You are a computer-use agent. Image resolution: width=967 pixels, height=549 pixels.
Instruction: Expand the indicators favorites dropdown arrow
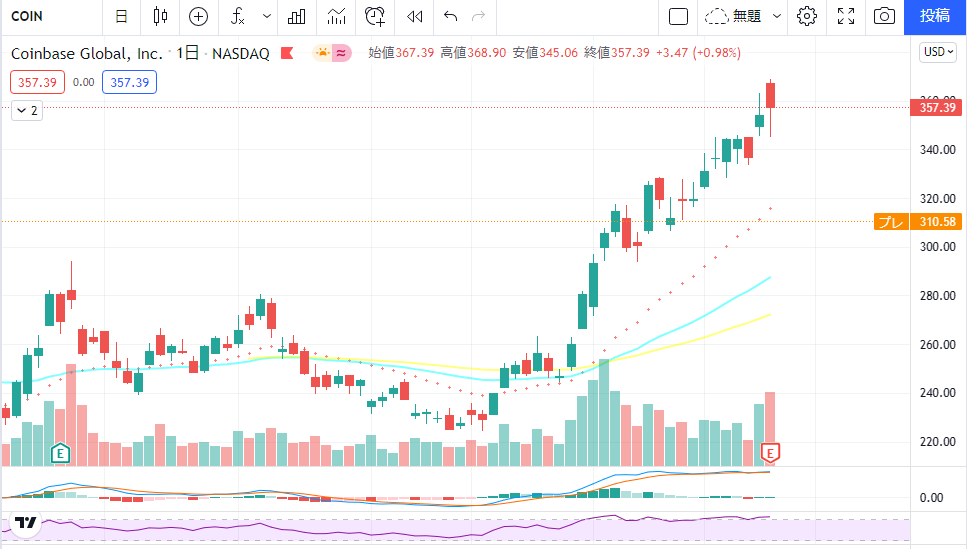(266, 17)
